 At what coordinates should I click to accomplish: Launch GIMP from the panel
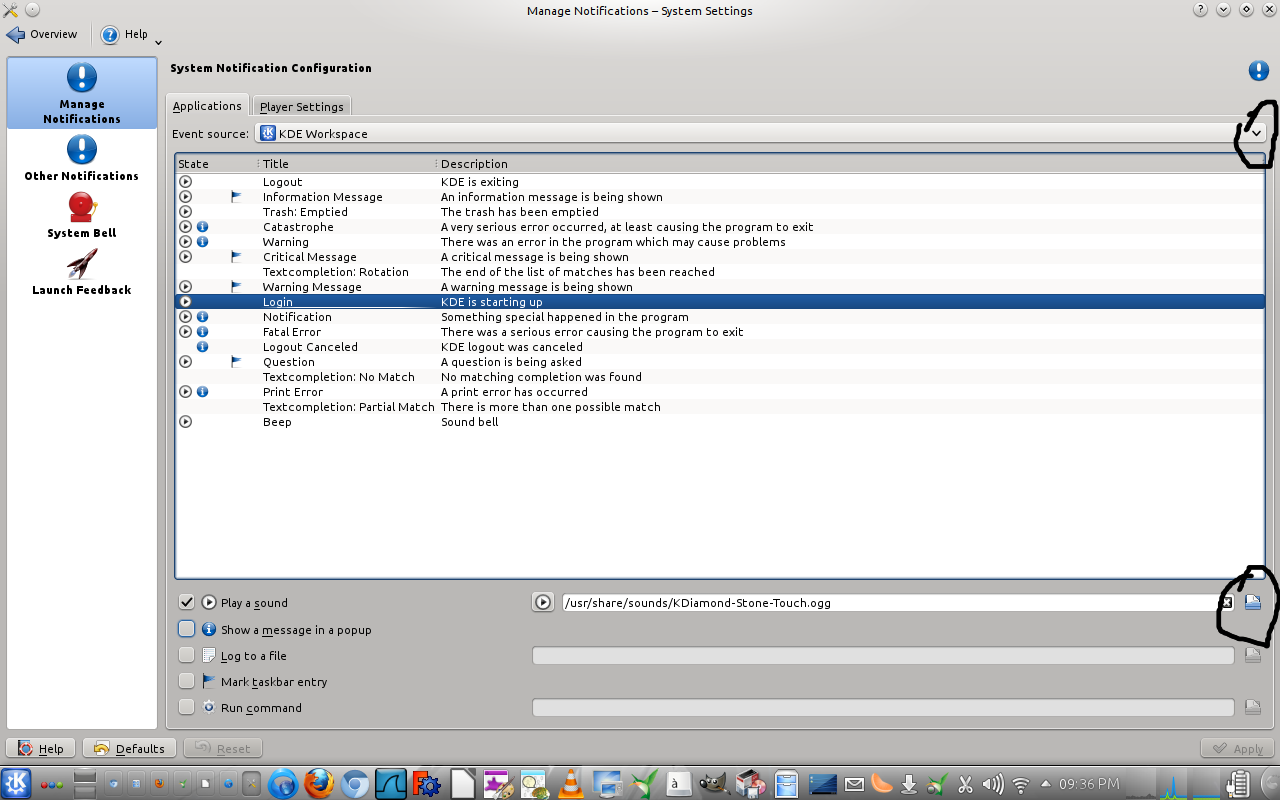point(714,783)
